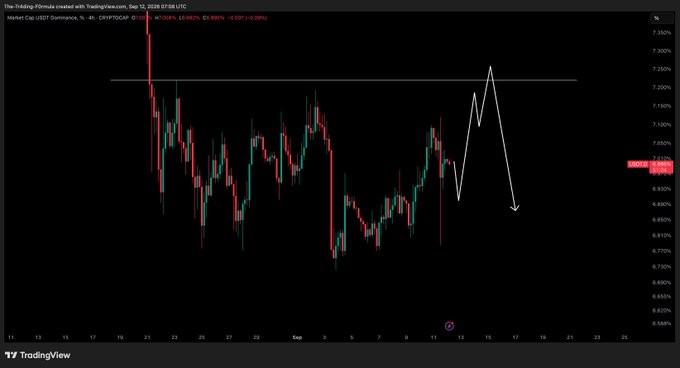Click the 7.200% price axis label
The image size is (680, 368).
tap(661, 88)
